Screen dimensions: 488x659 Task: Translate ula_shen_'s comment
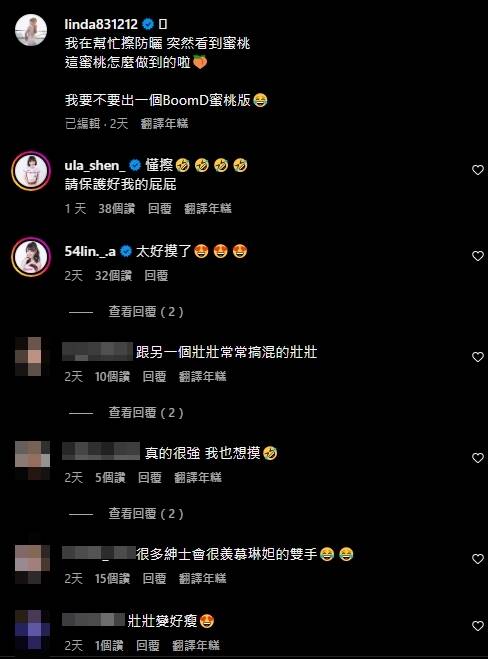[208, 208]
